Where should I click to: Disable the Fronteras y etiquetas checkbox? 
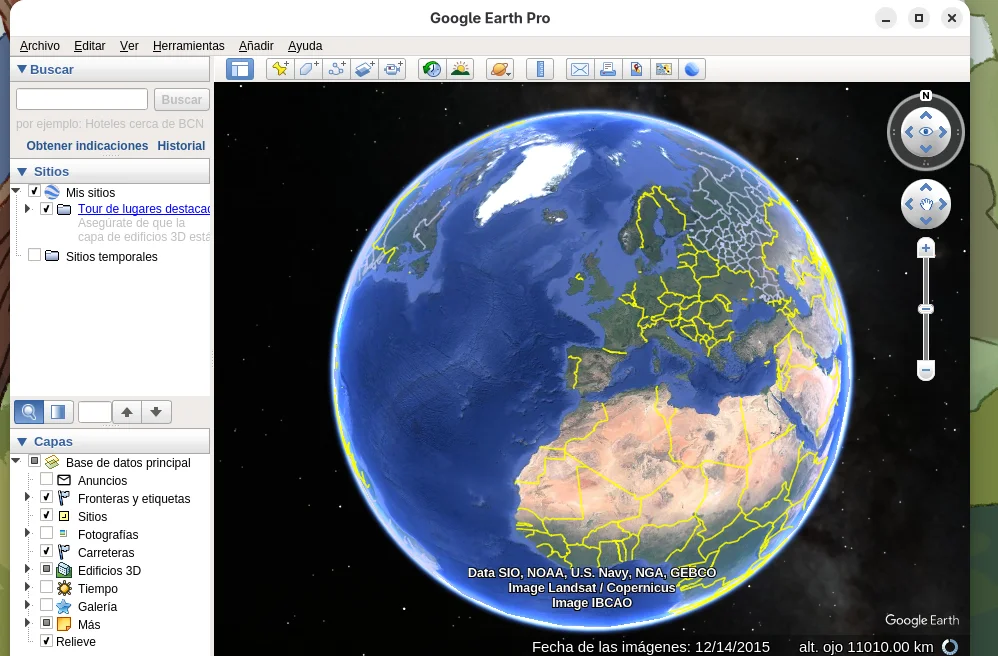46,497
